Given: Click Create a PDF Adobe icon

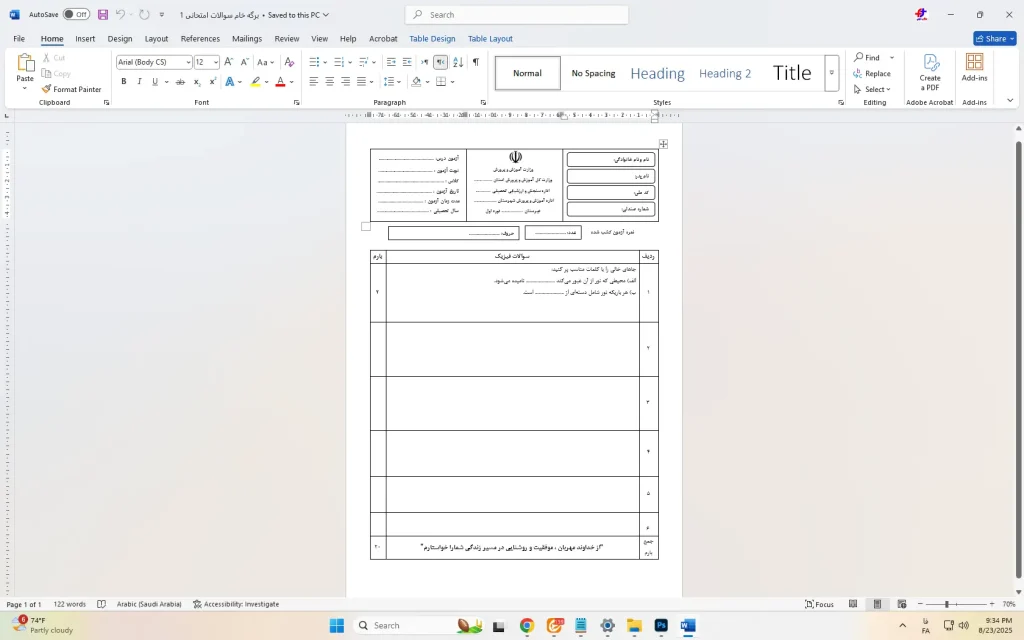Looking at the screenshot, I should tap(930, 72).
